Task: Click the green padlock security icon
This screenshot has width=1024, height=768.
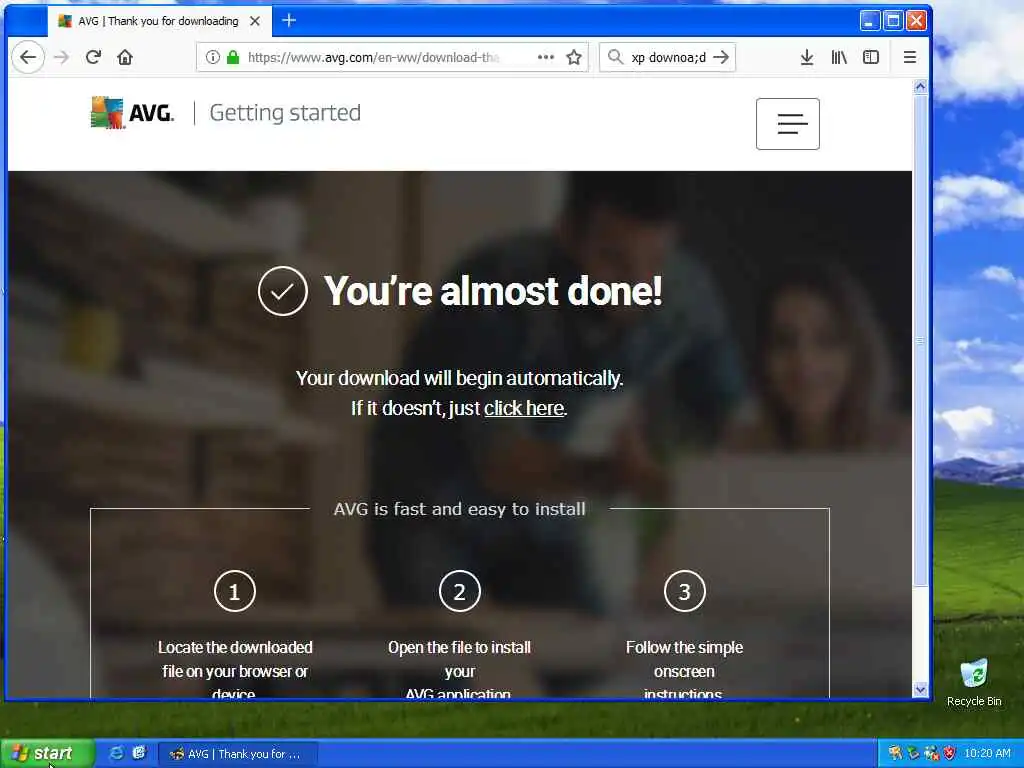Action: pyautogui.click(x=232, y=57)
